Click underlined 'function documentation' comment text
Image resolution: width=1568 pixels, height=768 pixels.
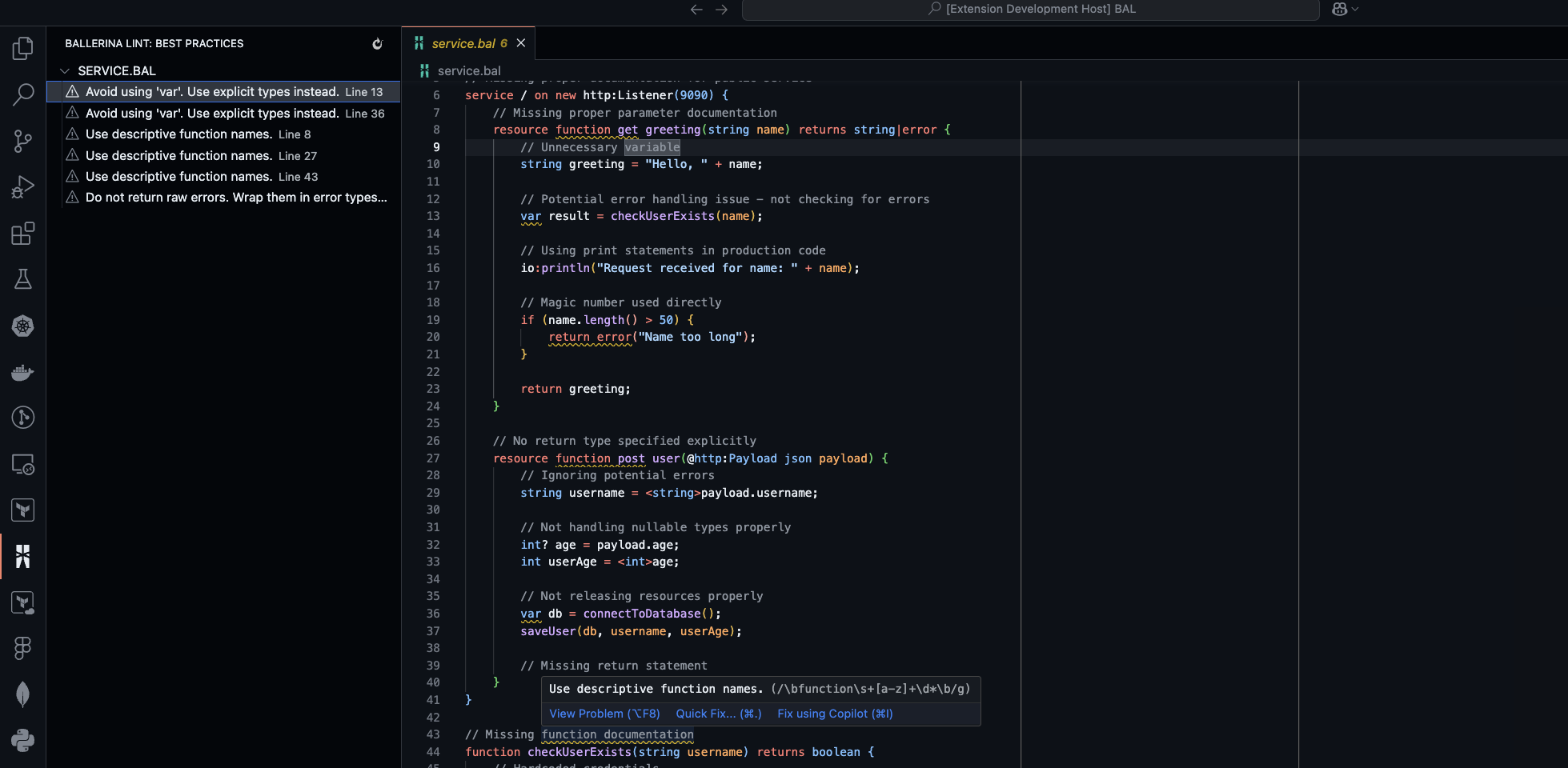coord(618,735)
